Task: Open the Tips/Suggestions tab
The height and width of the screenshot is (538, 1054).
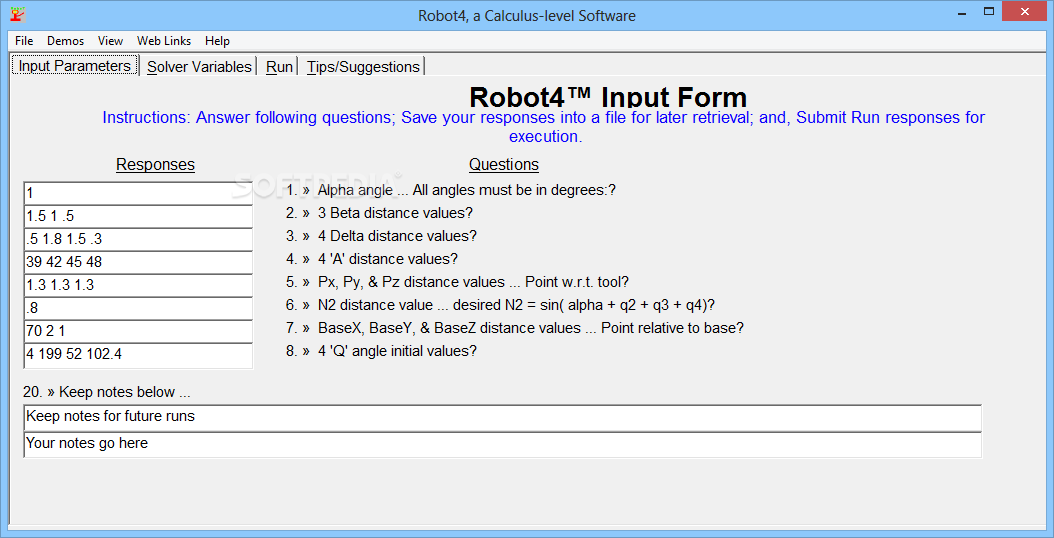Action: pos(363,67)
